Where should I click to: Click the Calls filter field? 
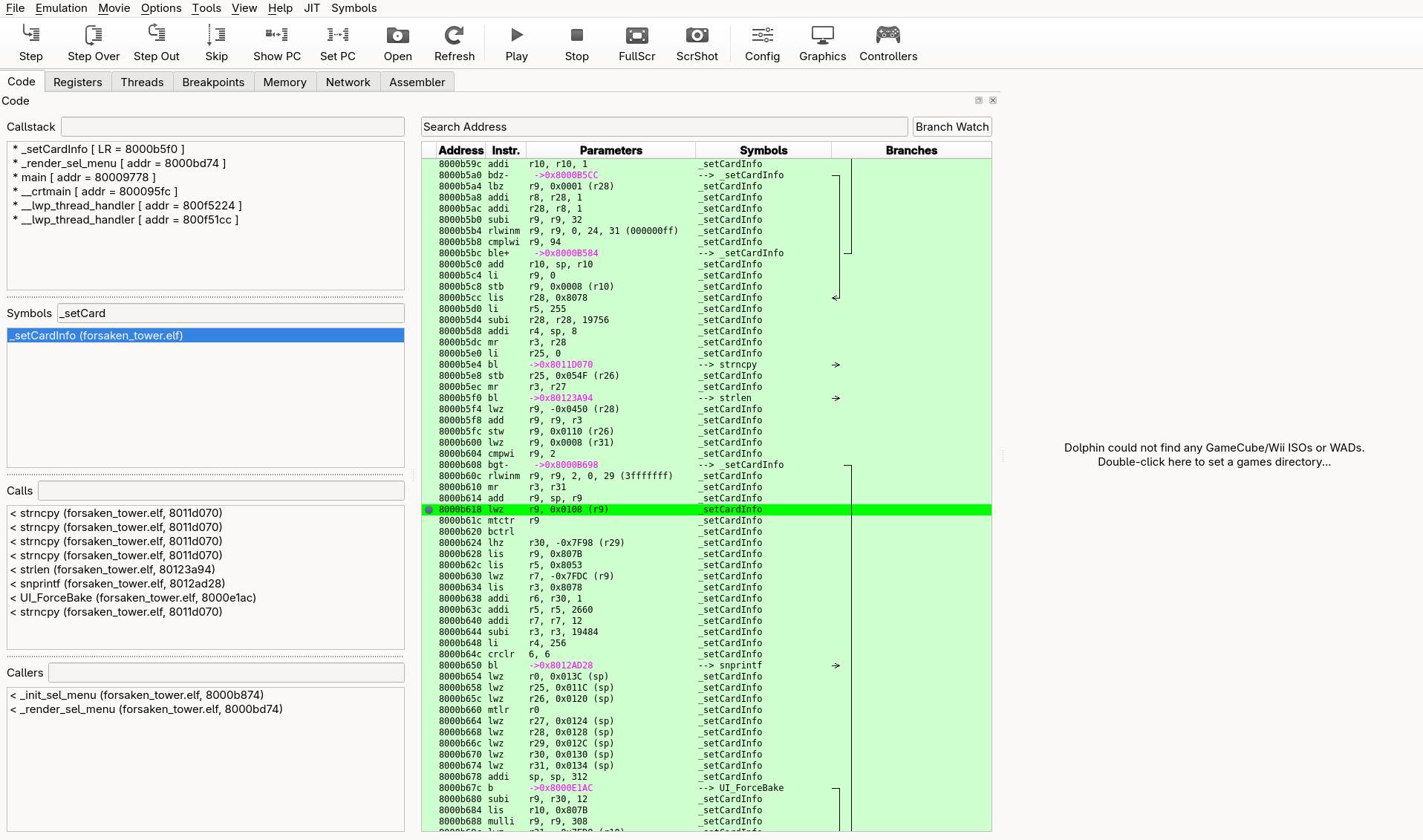pos(221,491)
